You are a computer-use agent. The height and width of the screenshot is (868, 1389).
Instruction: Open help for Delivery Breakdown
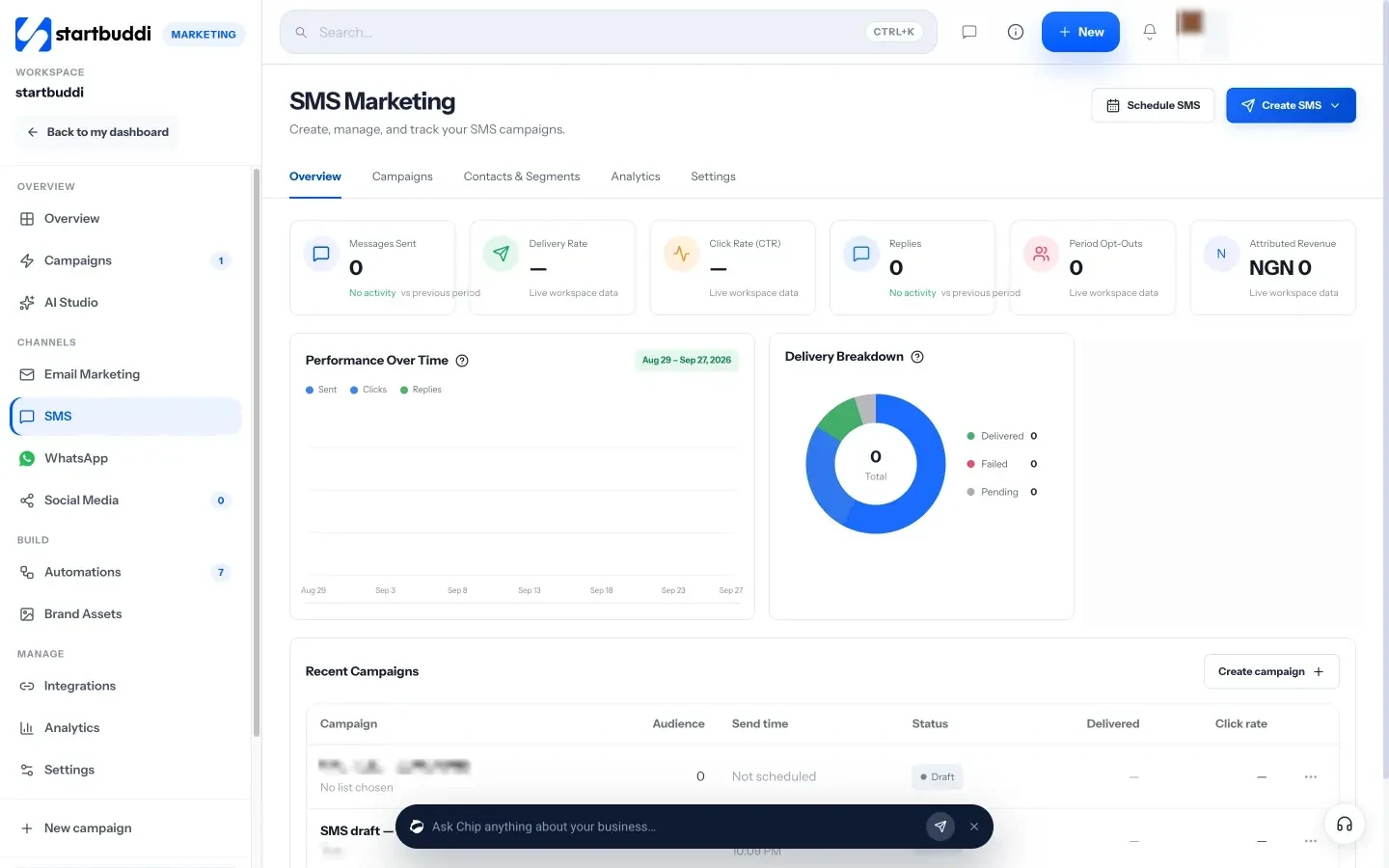click(917, 357)
